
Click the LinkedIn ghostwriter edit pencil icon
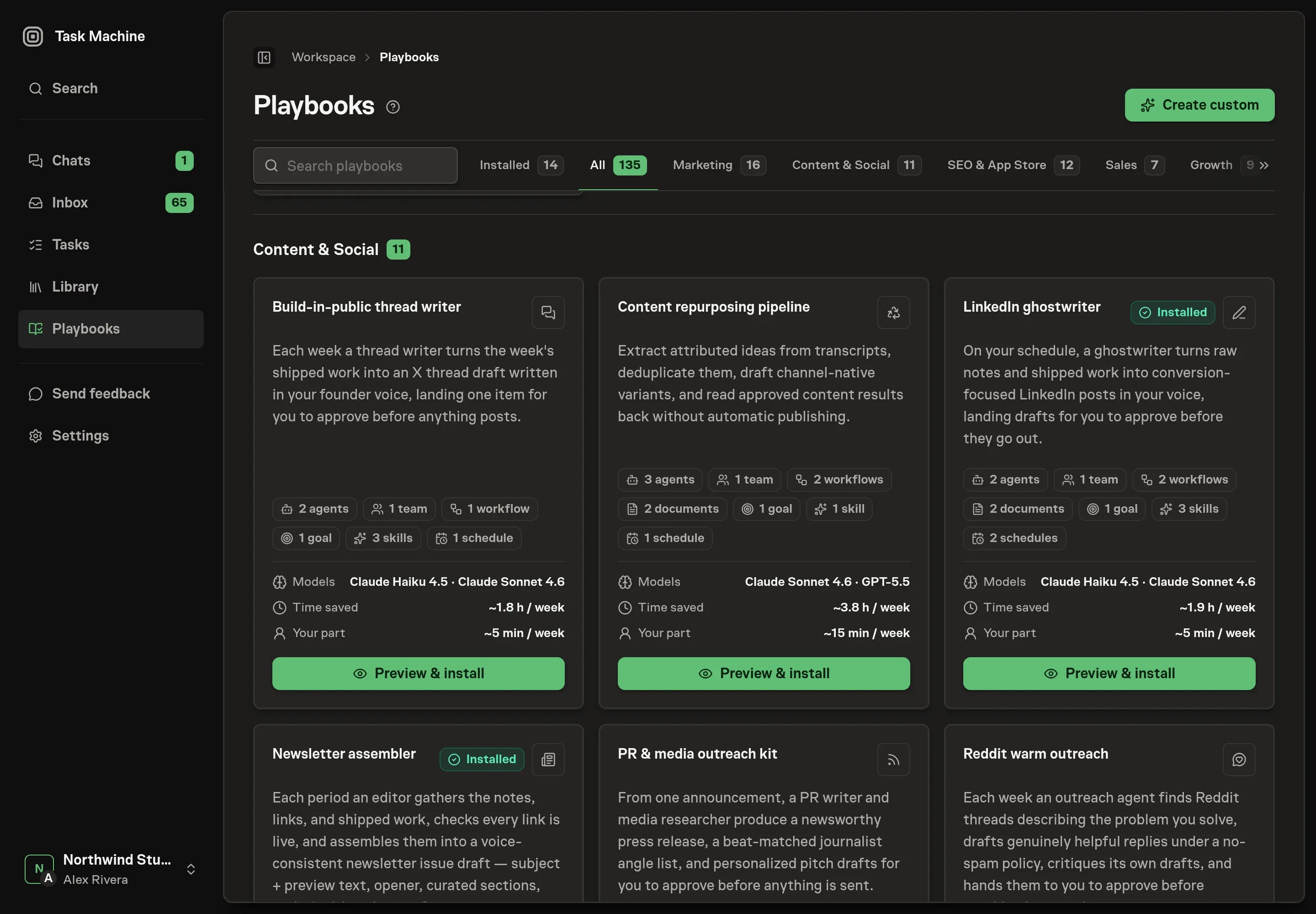pyautogui.click(x=1239, y=312)
